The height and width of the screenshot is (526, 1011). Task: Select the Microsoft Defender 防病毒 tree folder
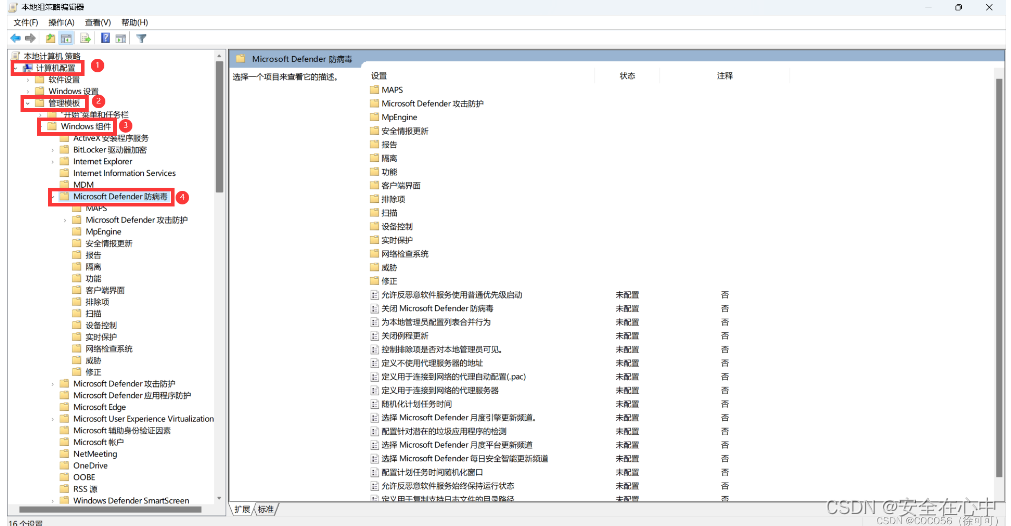point(120,197)
